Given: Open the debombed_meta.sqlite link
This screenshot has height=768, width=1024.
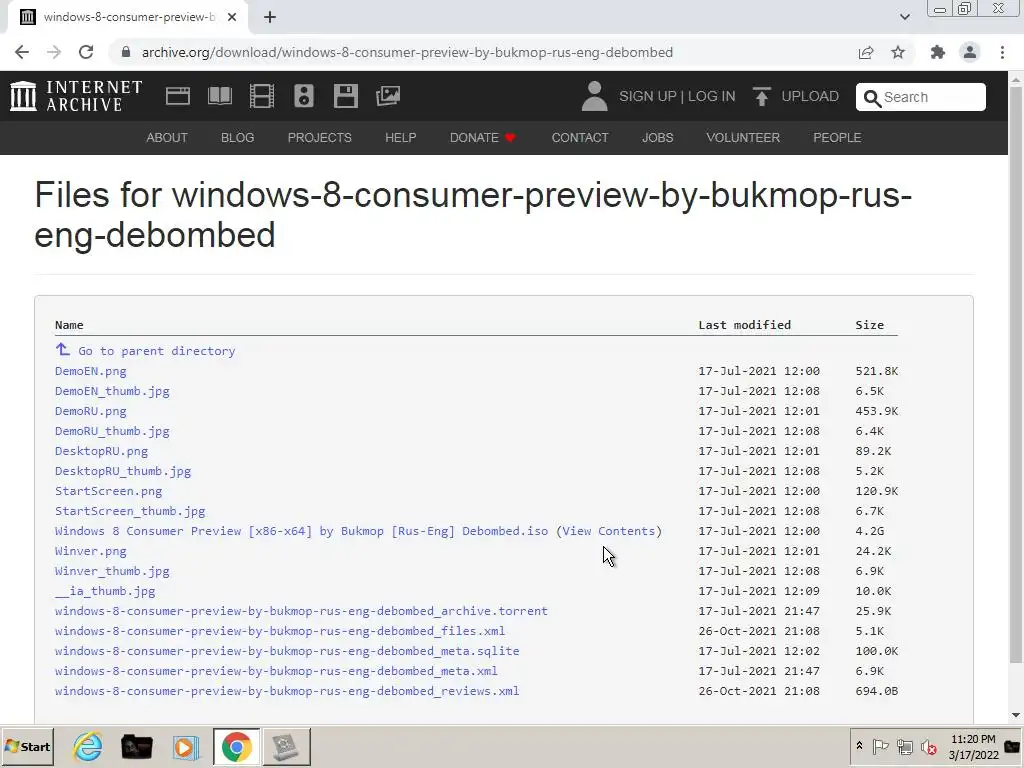Looking at the screenshot, I should pyautogui.click(x=287, y=651).
